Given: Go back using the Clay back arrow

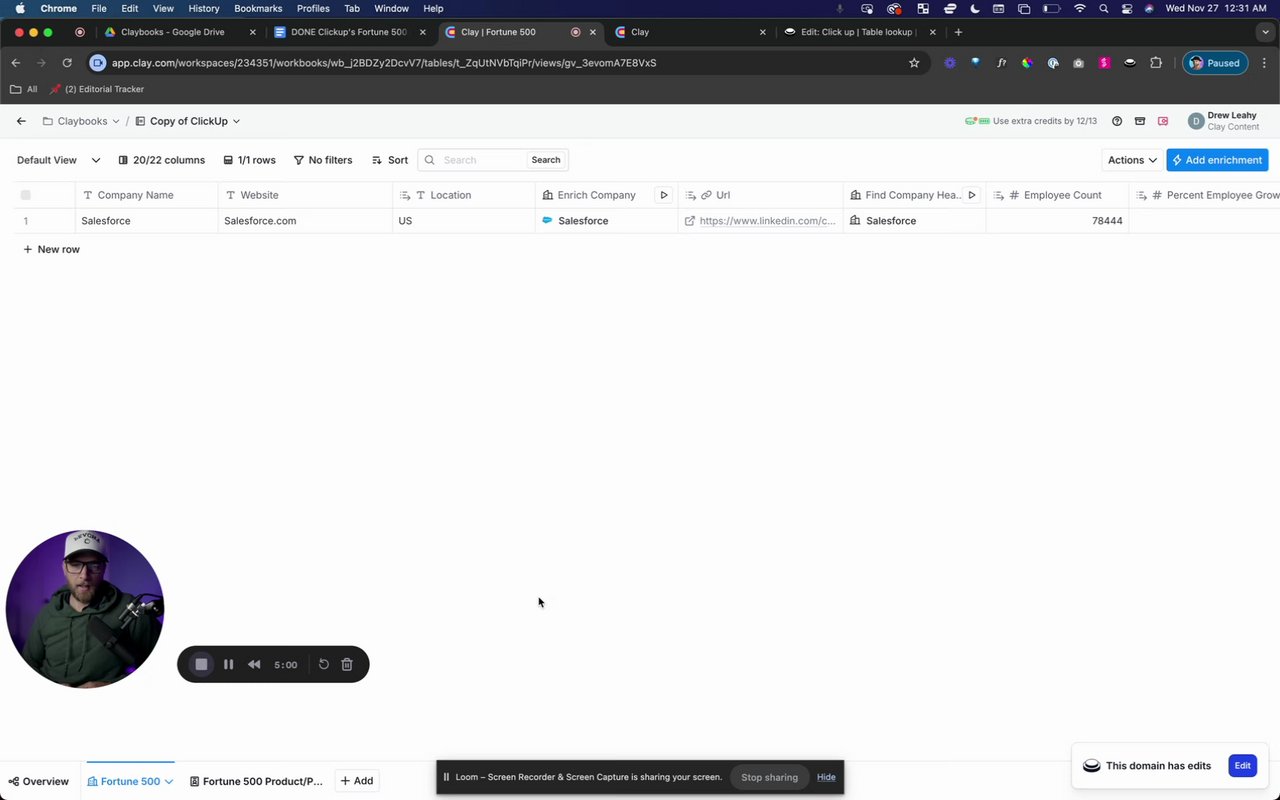Looking at the screenshot, I should coord(21,121).
